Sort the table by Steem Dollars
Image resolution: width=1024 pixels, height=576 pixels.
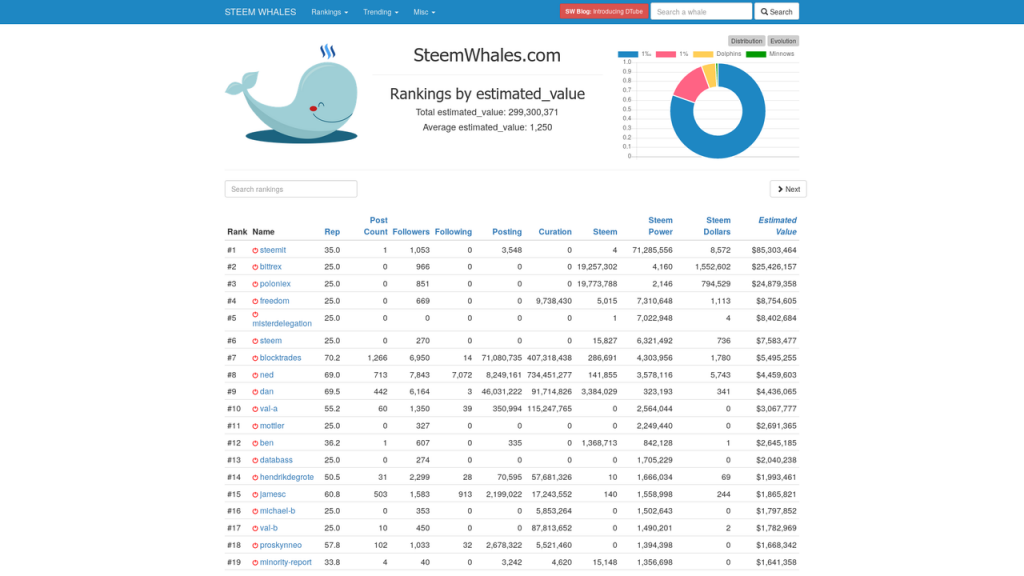pyautogui.click(x=717, y=226)
